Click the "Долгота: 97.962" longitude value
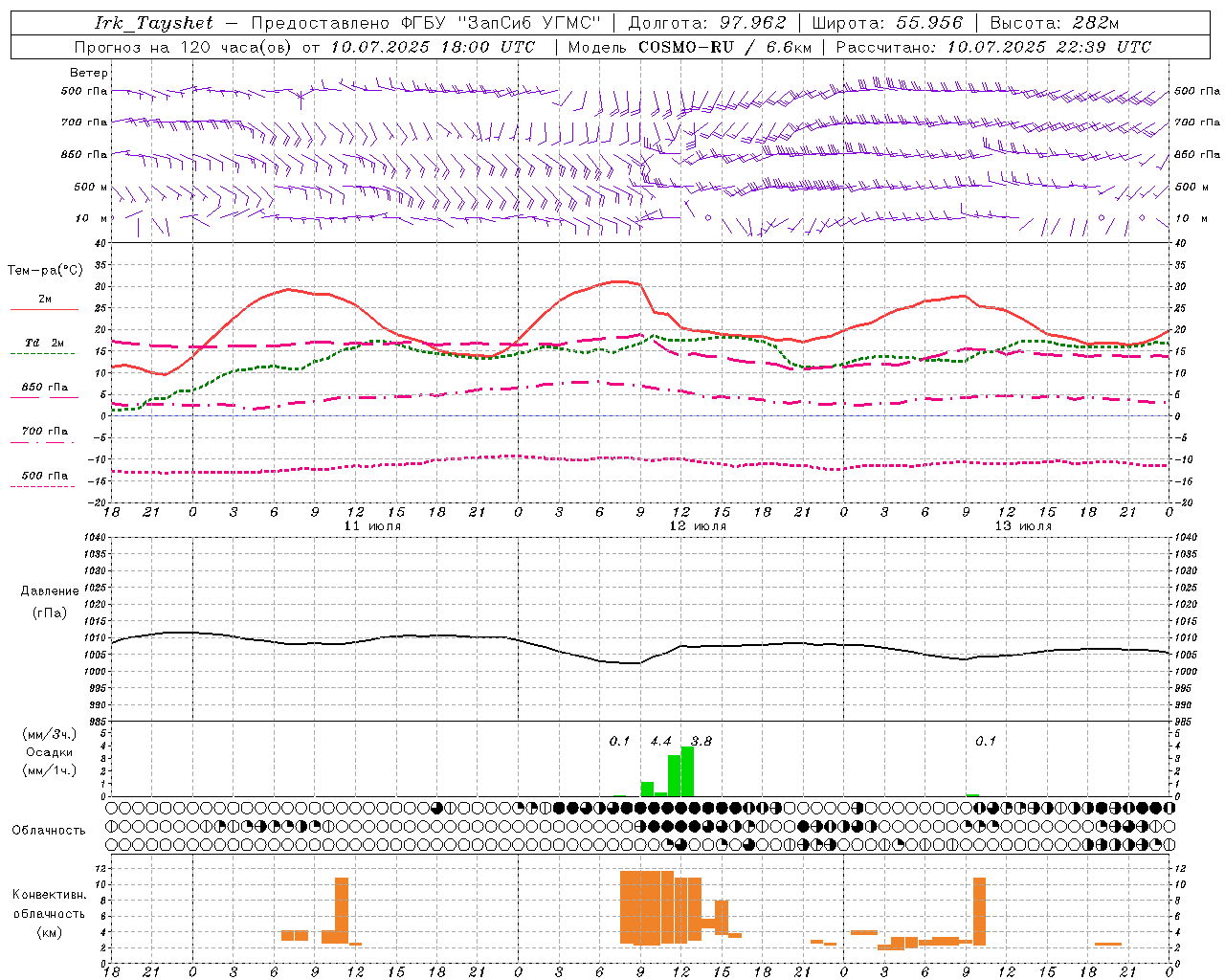The height and width of the screenshot is (980, 1225). point(707,23)
